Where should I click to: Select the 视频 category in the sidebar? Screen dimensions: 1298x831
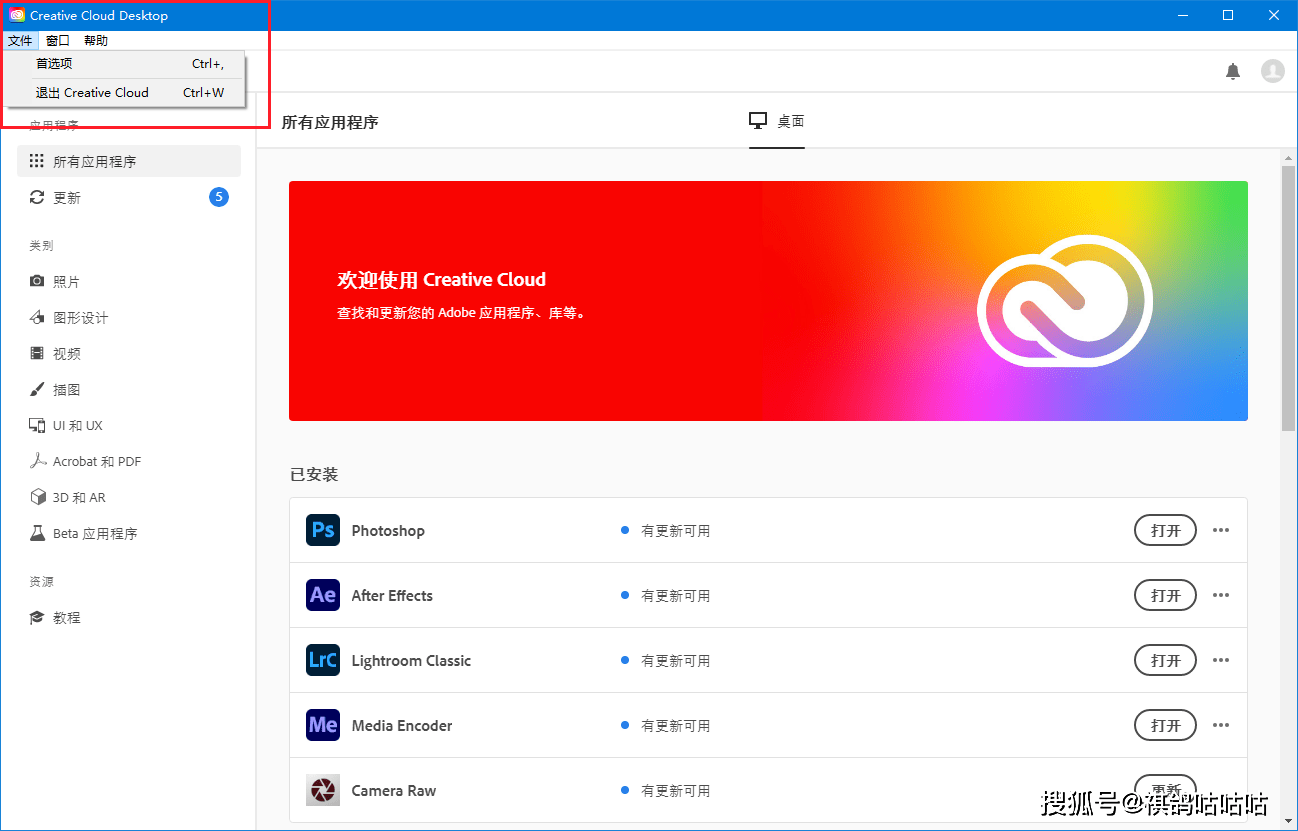coord(70,353)
